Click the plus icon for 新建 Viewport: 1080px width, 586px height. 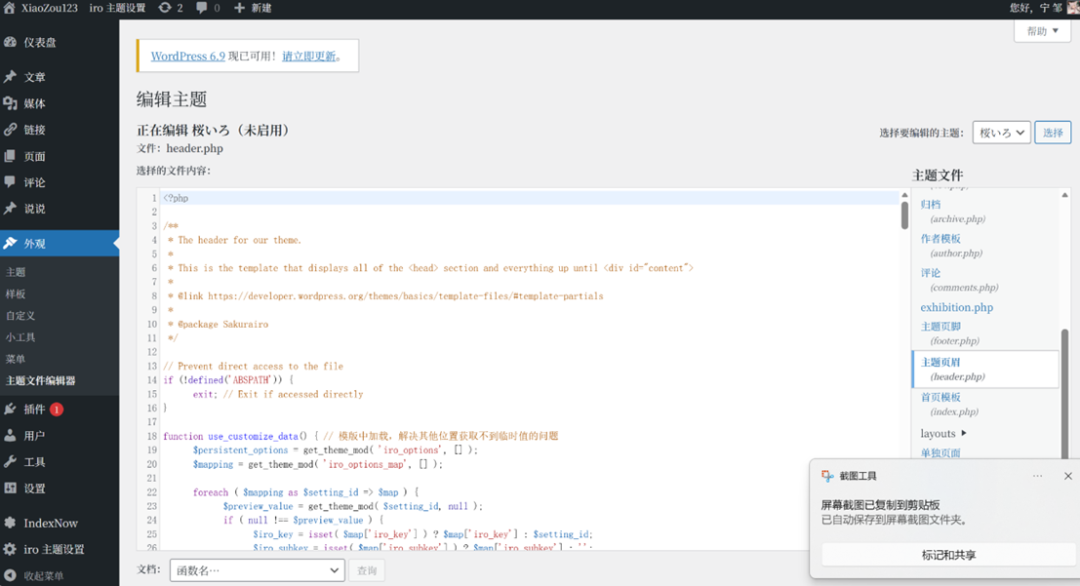[239, 8]
